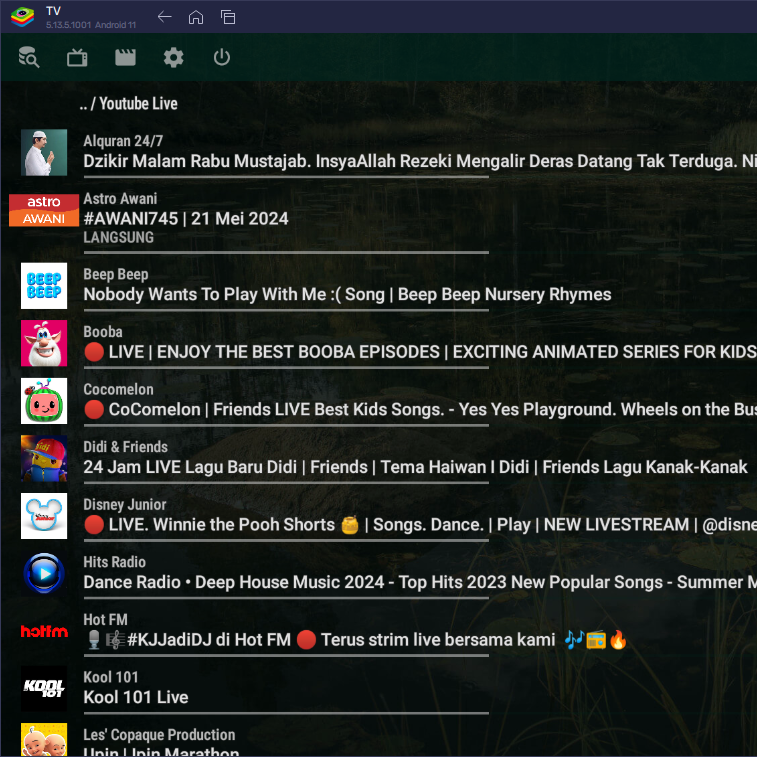Open '#KJJadiDJ di Hot FM' stream
Image resolution: width=757 pixels, height=757 pixels.
pos(356,640)
